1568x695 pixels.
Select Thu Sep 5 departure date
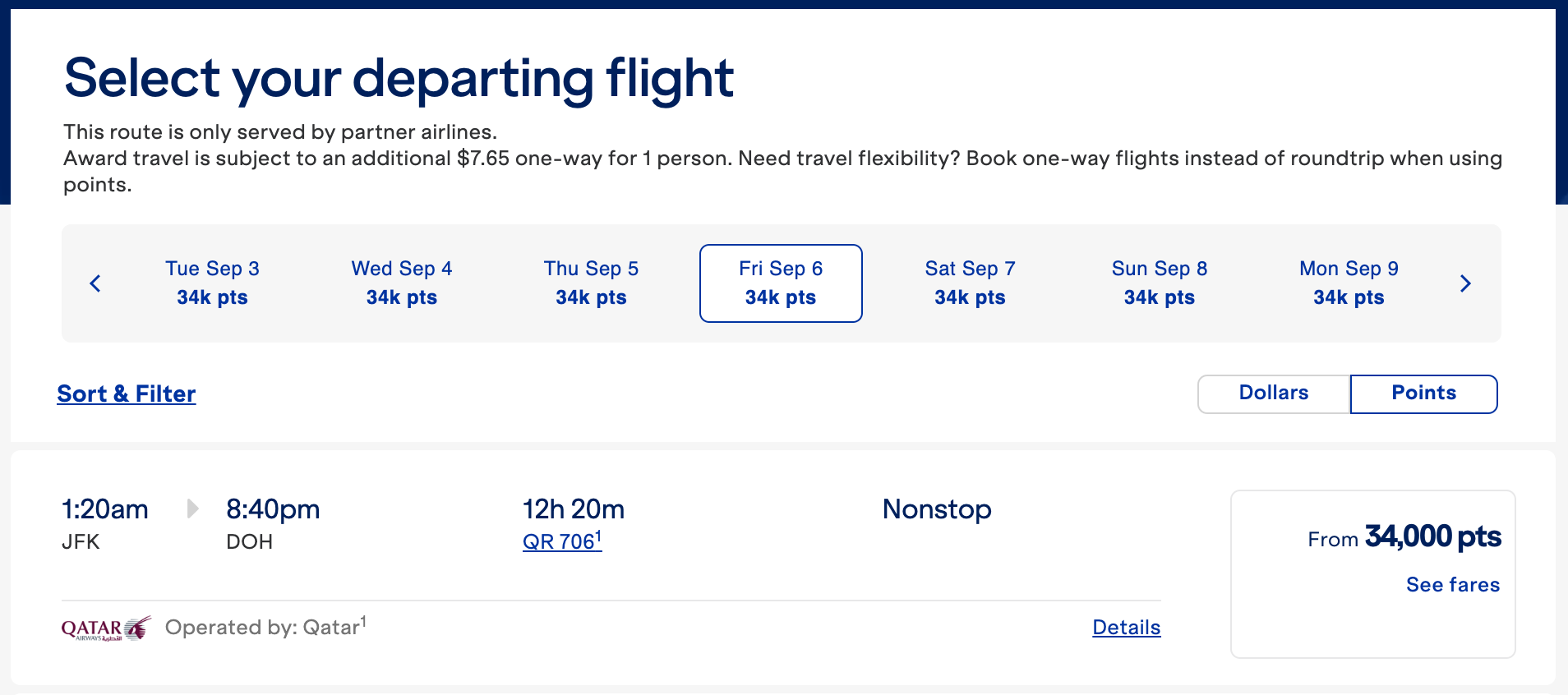(x=591, y=283)
